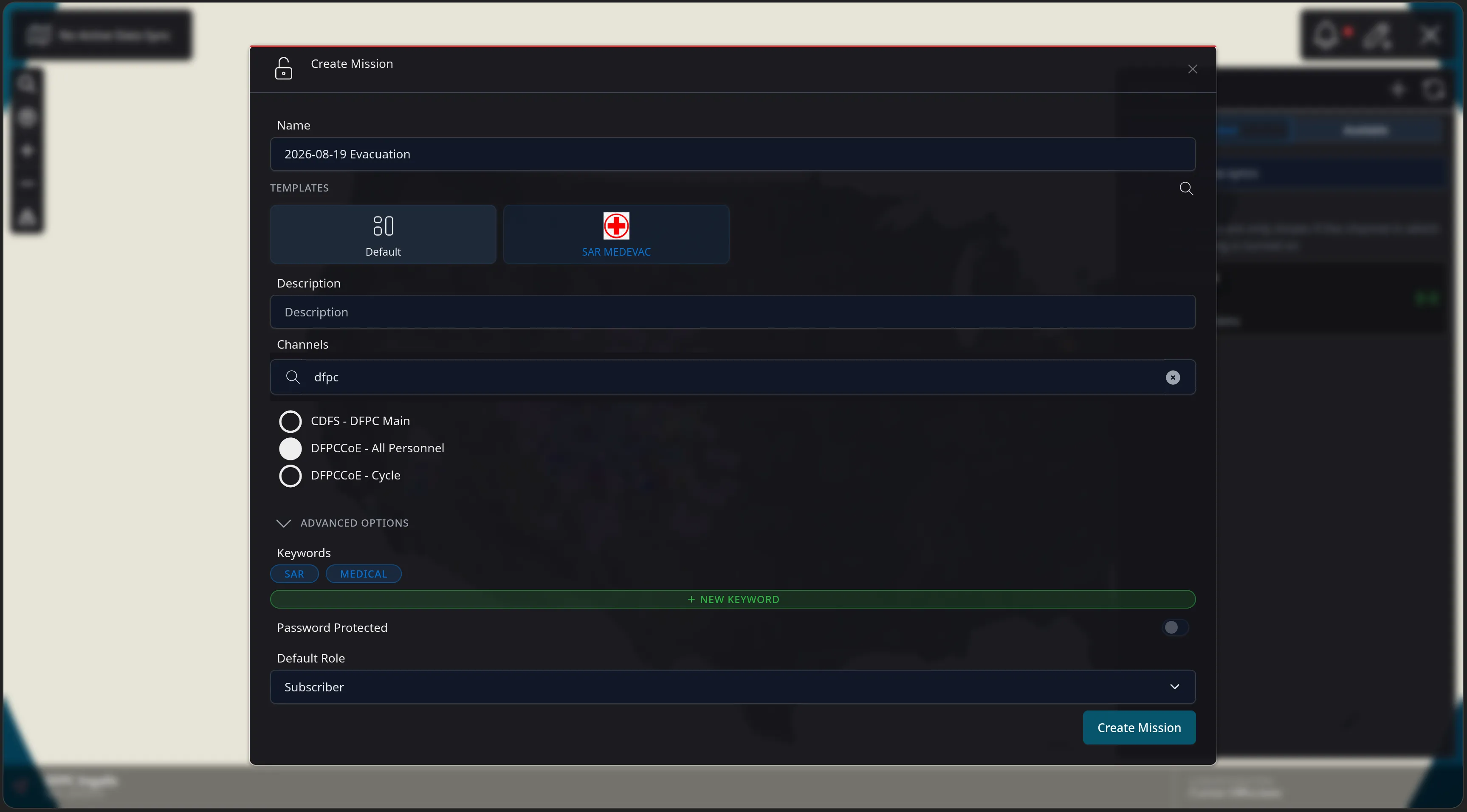Click the MEDICAL keyword chip

coord(363,574)
